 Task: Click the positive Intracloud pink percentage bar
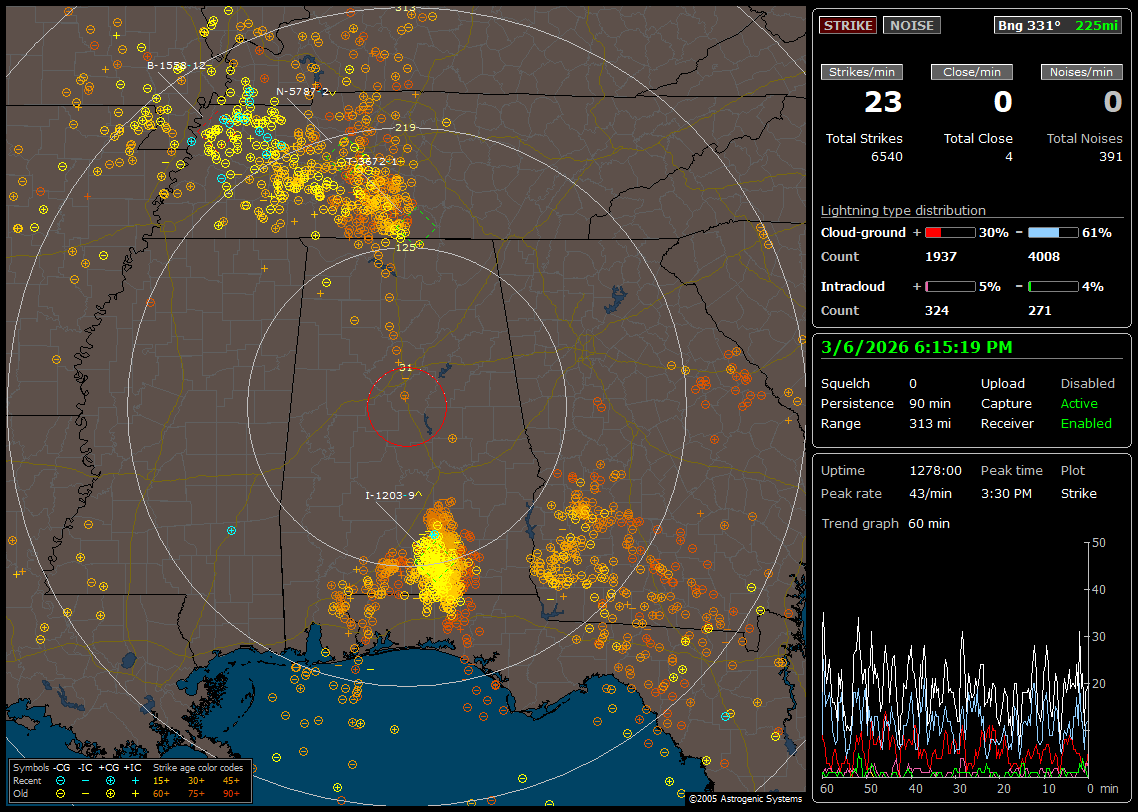click(949, 286)
